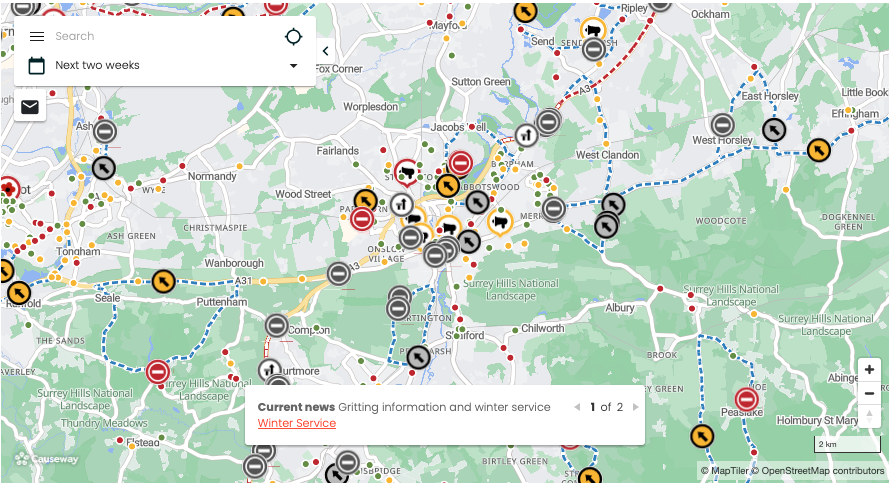The width and height of the screenshot is (889, 483).
Task: Select the grey closure marker at West Horsley
Action: click(722, 125)
